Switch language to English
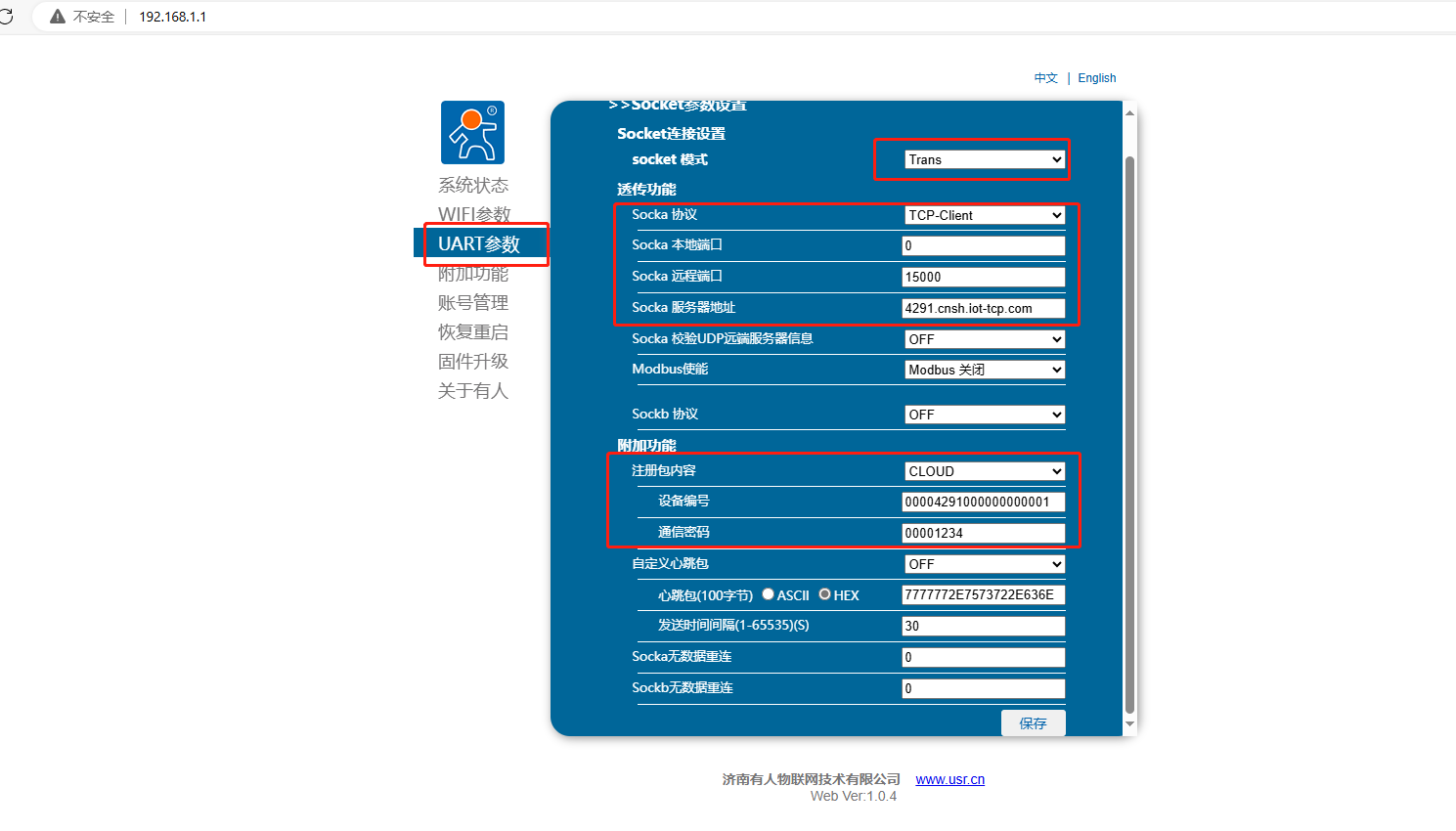This screenshot has height=831, width=1456. [x=1096, y=78]
